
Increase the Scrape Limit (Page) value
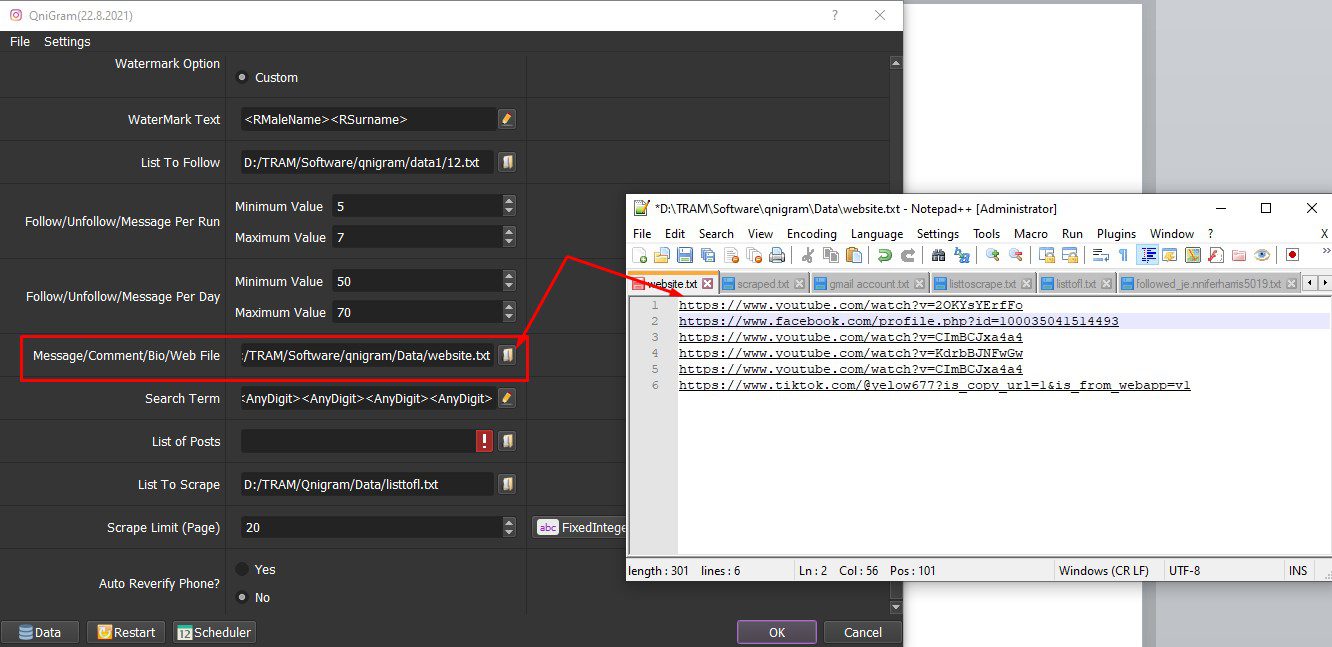(x=509, y=522)
